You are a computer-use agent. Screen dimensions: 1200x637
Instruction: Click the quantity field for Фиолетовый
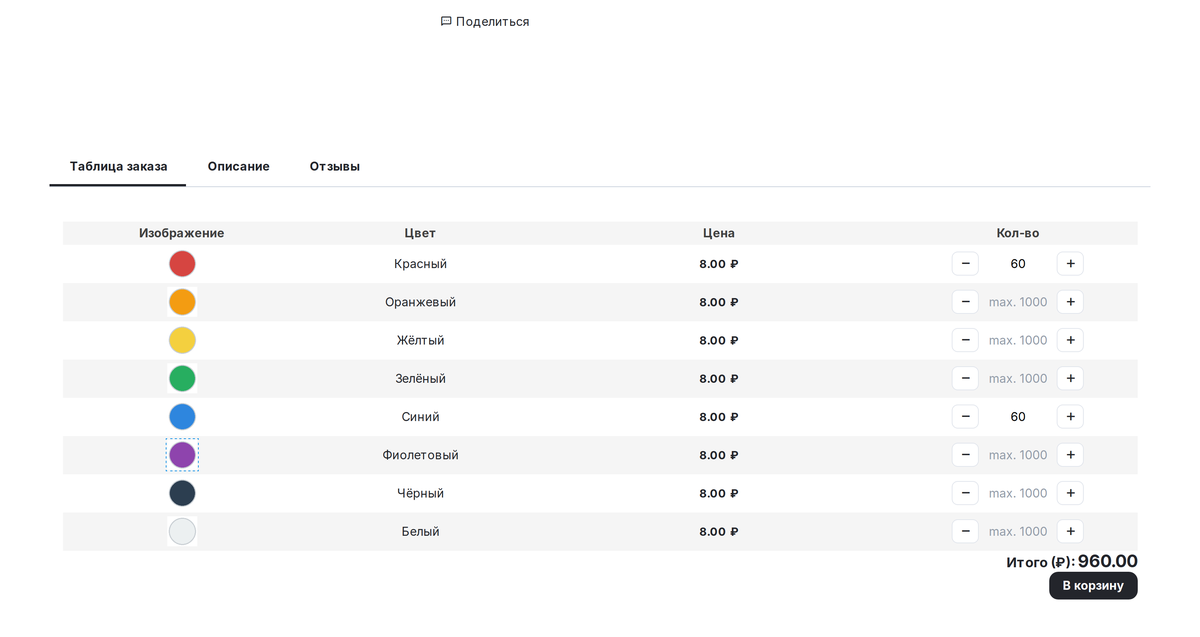(1018, 455)
